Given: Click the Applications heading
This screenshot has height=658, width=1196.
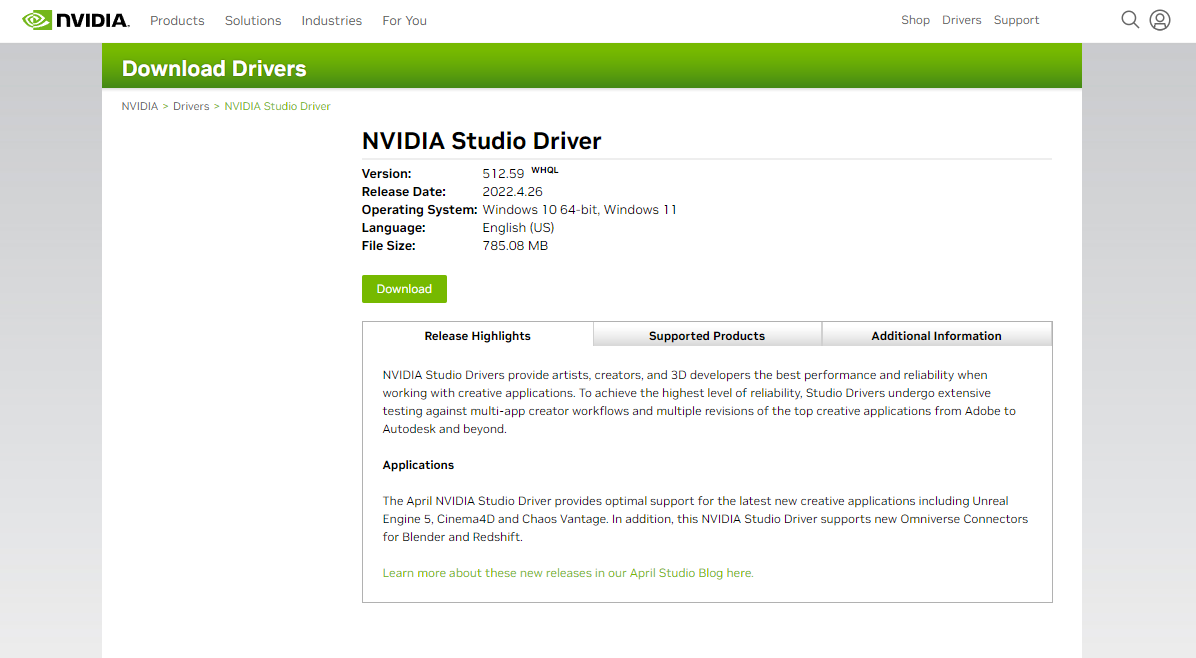Looking at the screenshot, I should pos(418,465).
